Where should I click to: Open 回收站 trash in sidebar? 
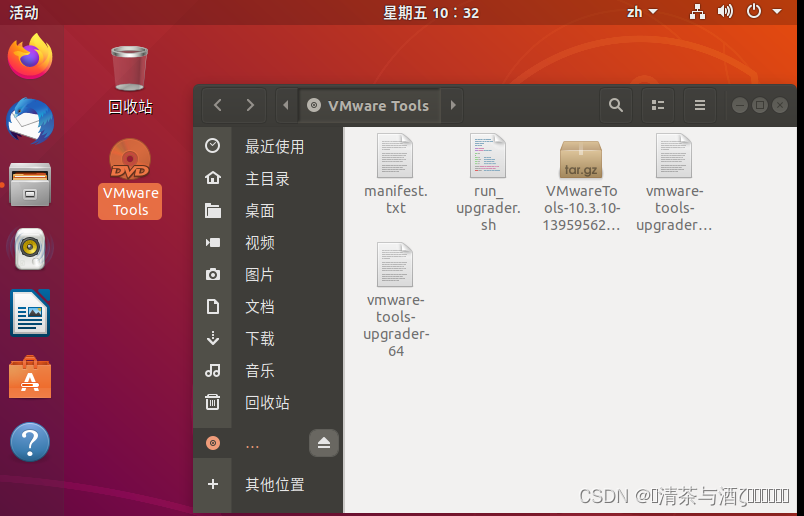tap(268, 402)
